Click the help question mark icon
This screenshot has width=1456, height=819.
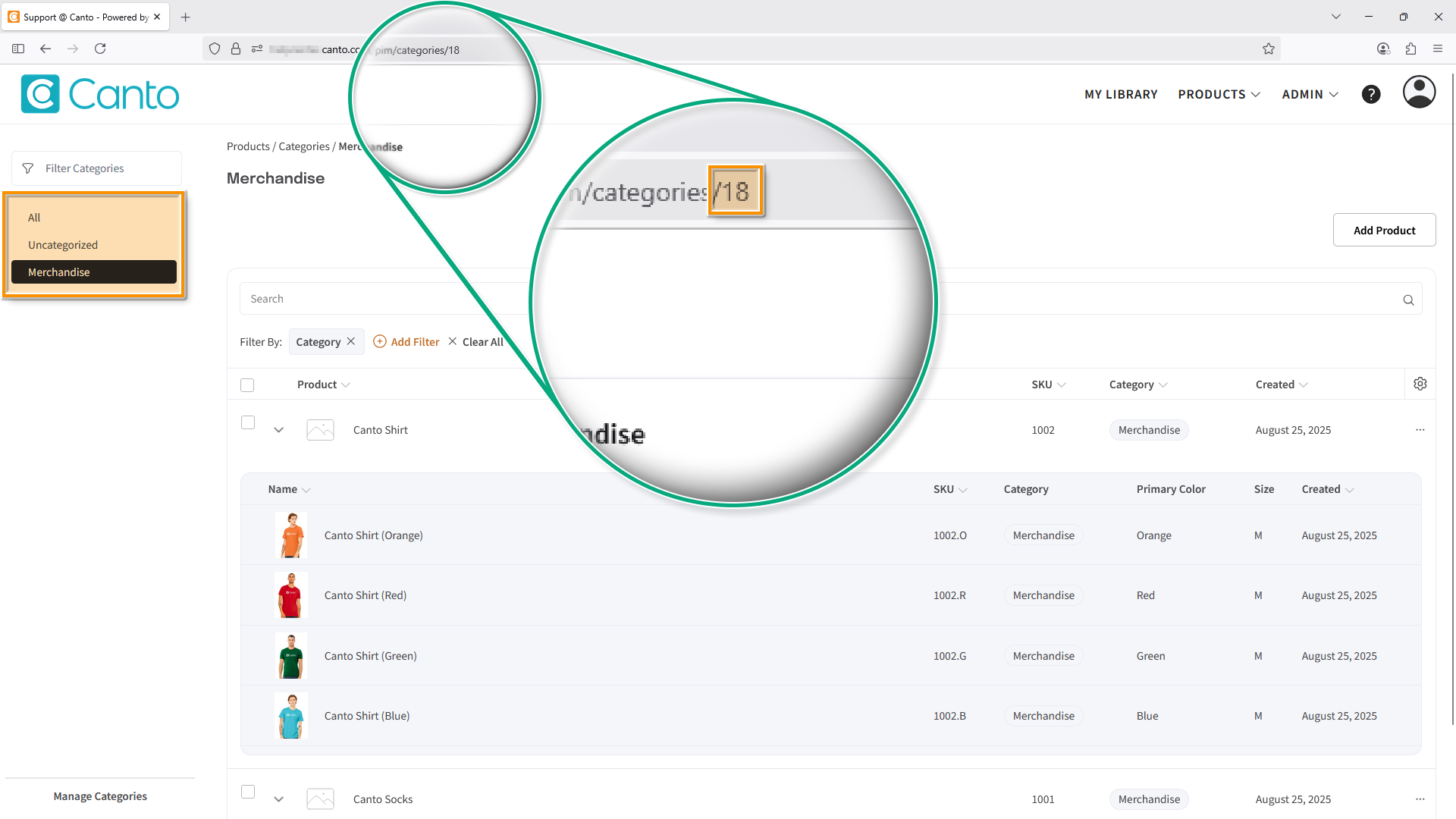point(1370,94)
